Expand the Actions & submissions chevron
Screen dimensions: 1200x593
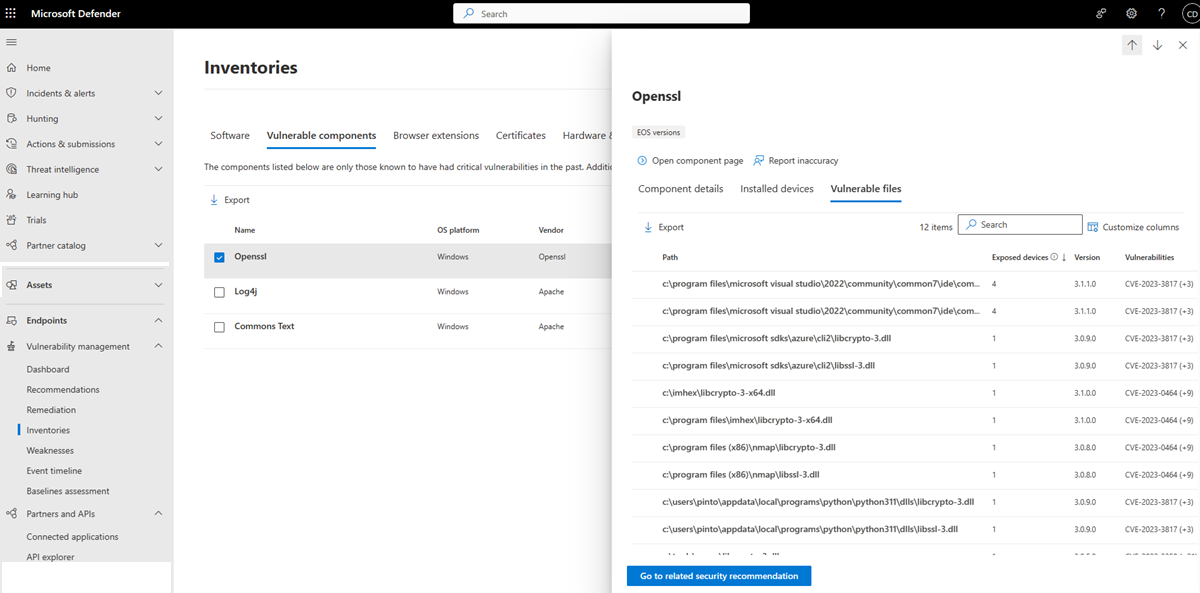(158, 144)
